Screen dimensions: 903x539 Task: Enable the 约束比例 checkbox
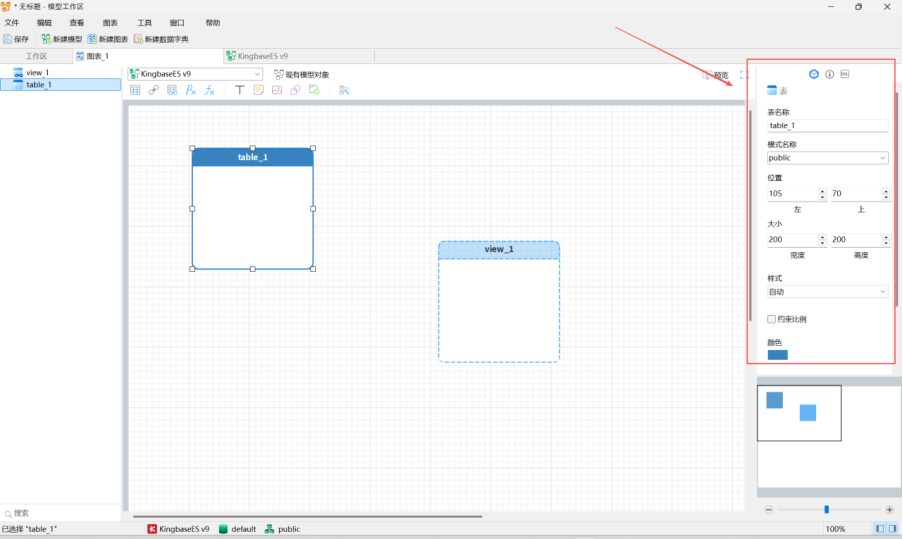771,319
